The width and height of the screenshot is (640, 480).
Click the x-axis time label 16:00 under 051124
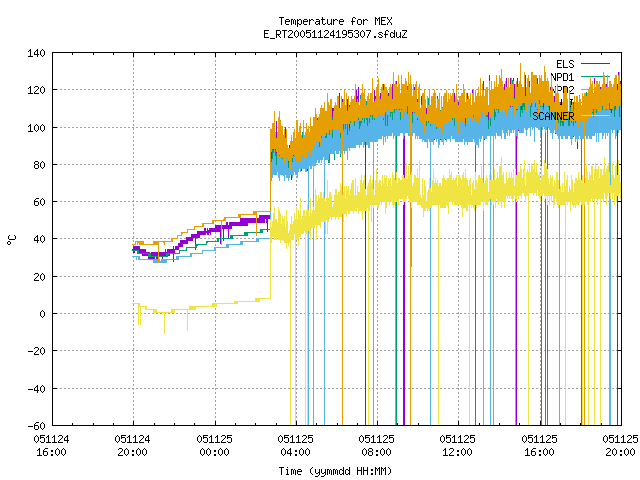51,452
